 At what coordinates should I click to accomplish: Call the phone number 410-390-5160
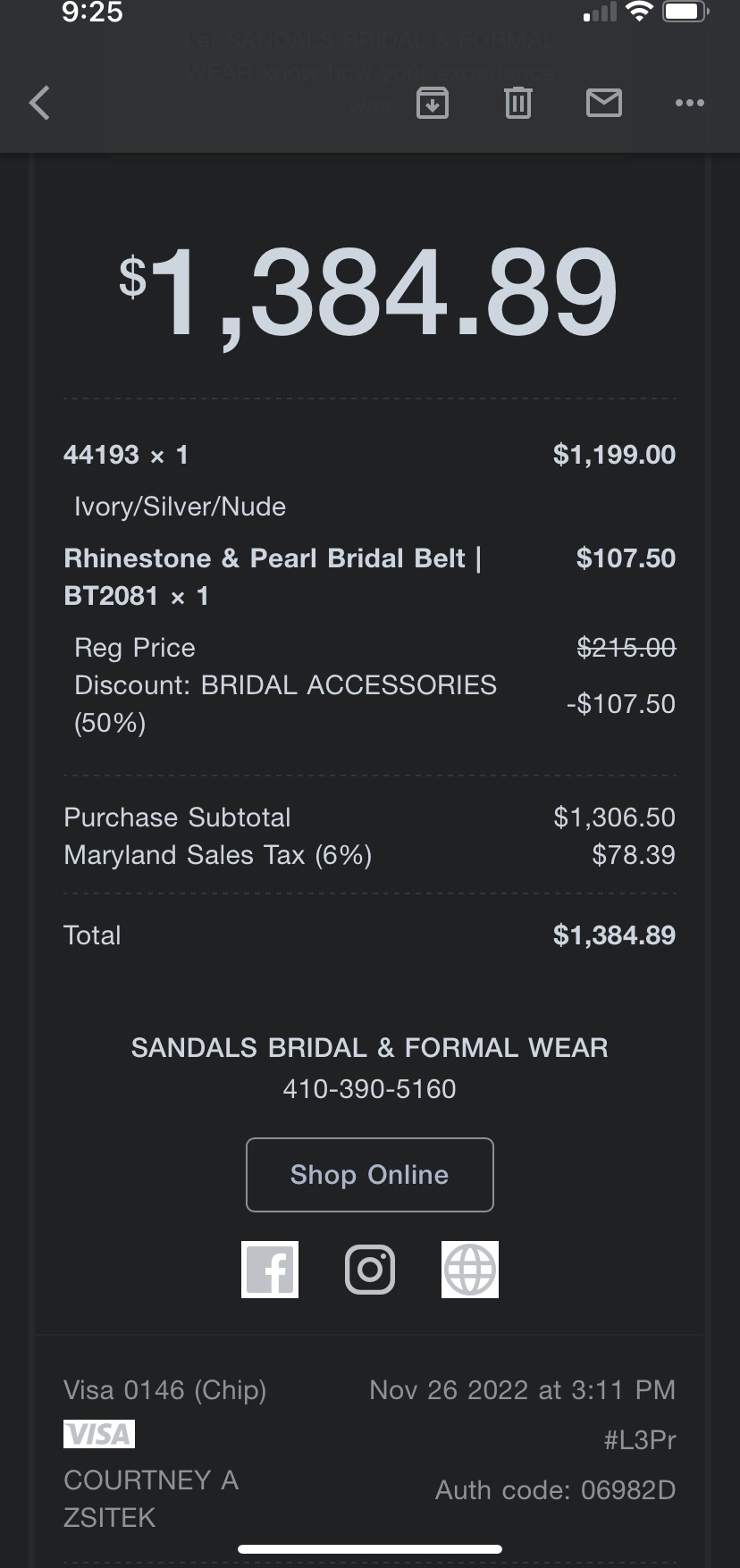pyautogui.click(x=370, y=1088)
